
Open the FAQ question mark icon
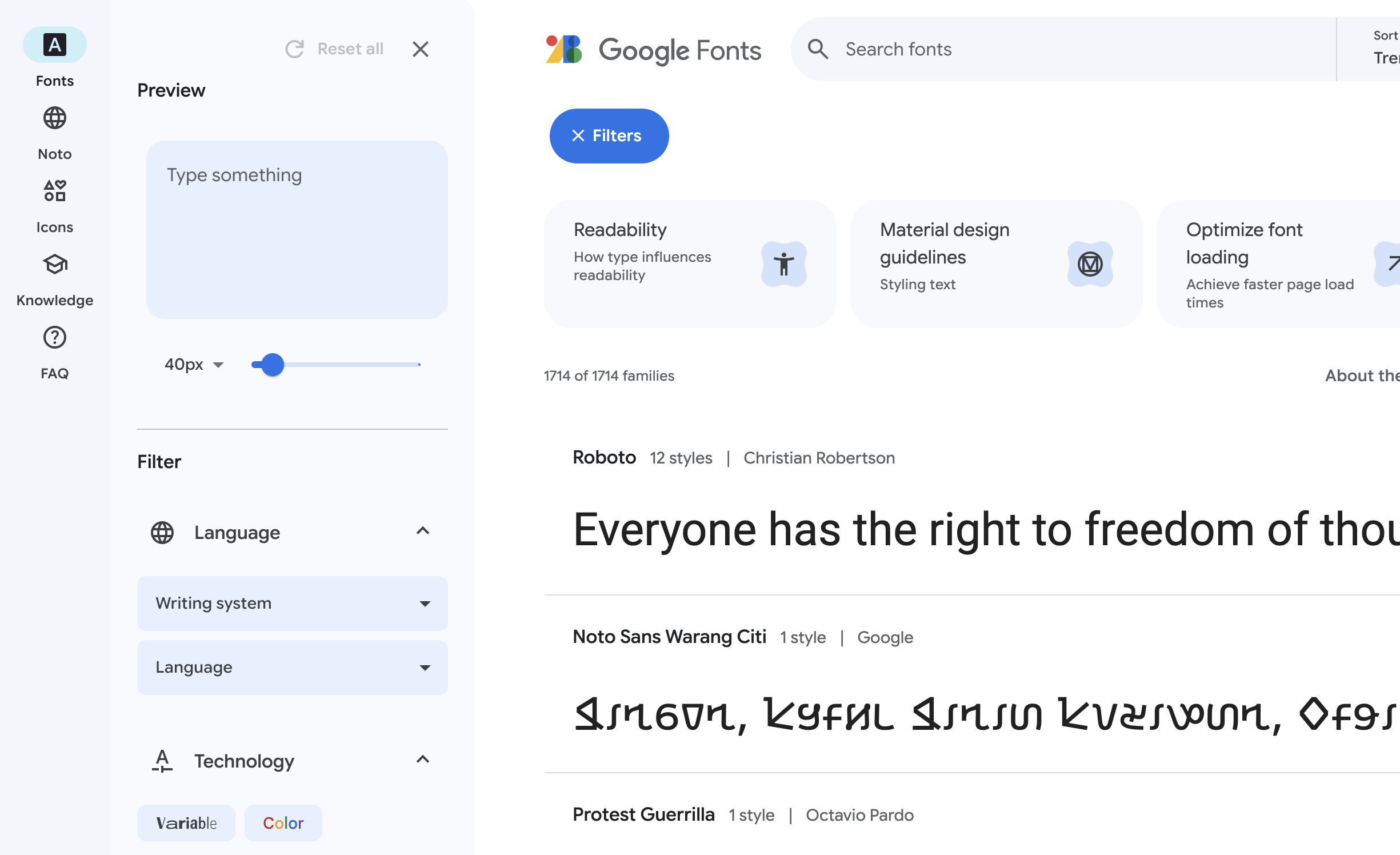[x=55, y=338]
